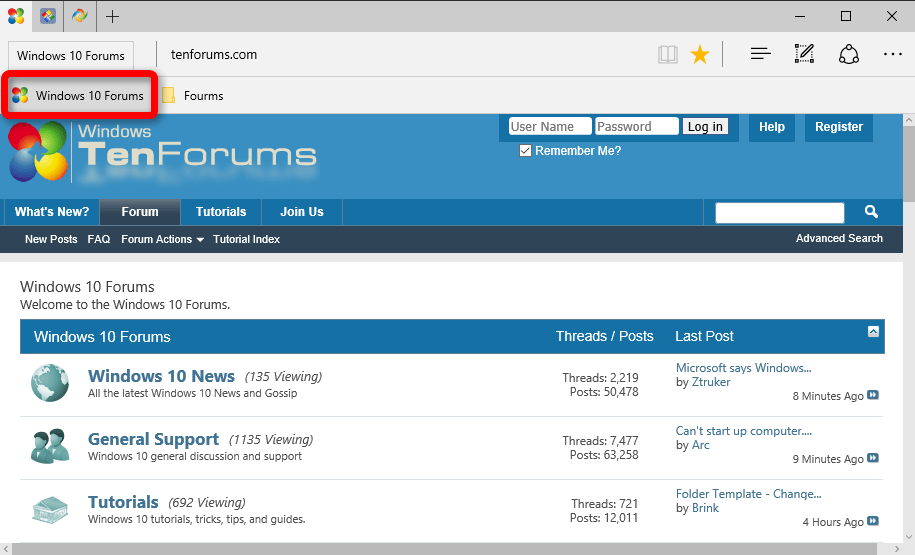Open 'Folder Template - Change...' thread

[x=748, y=494]
